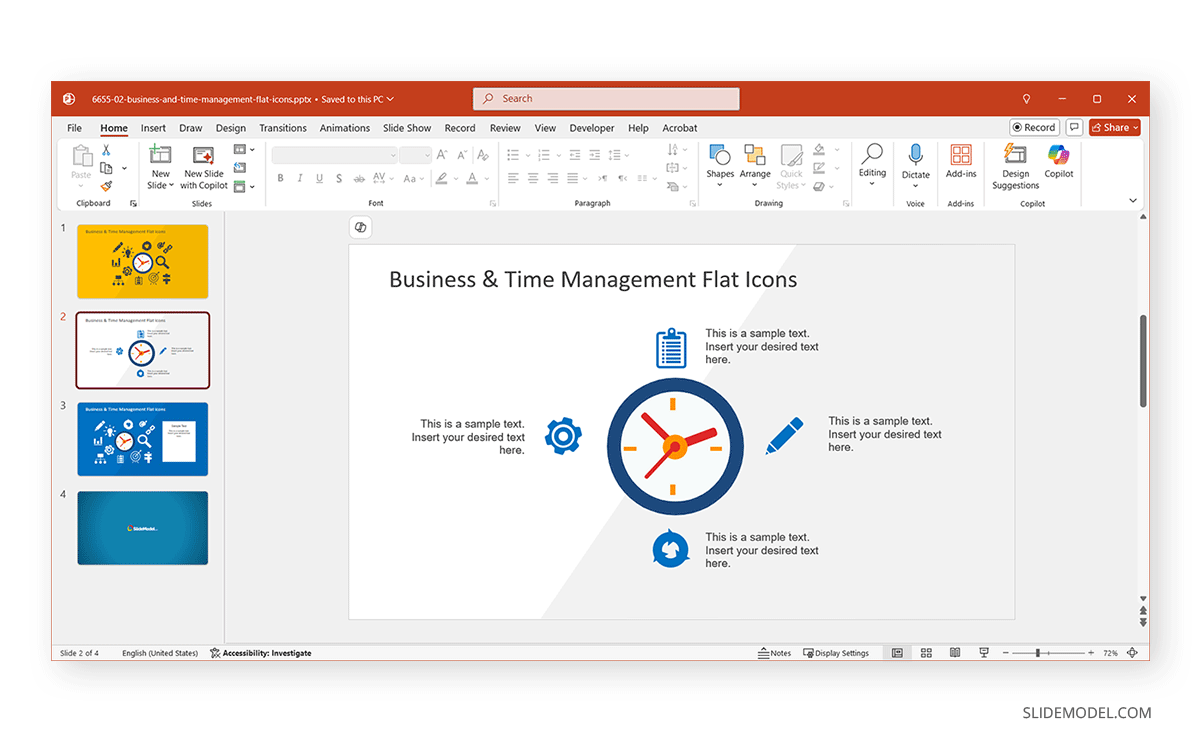This screenshot has height=743, width=1200.
Task: Toggle Bold formatting
Action: (x=281, y=179)
